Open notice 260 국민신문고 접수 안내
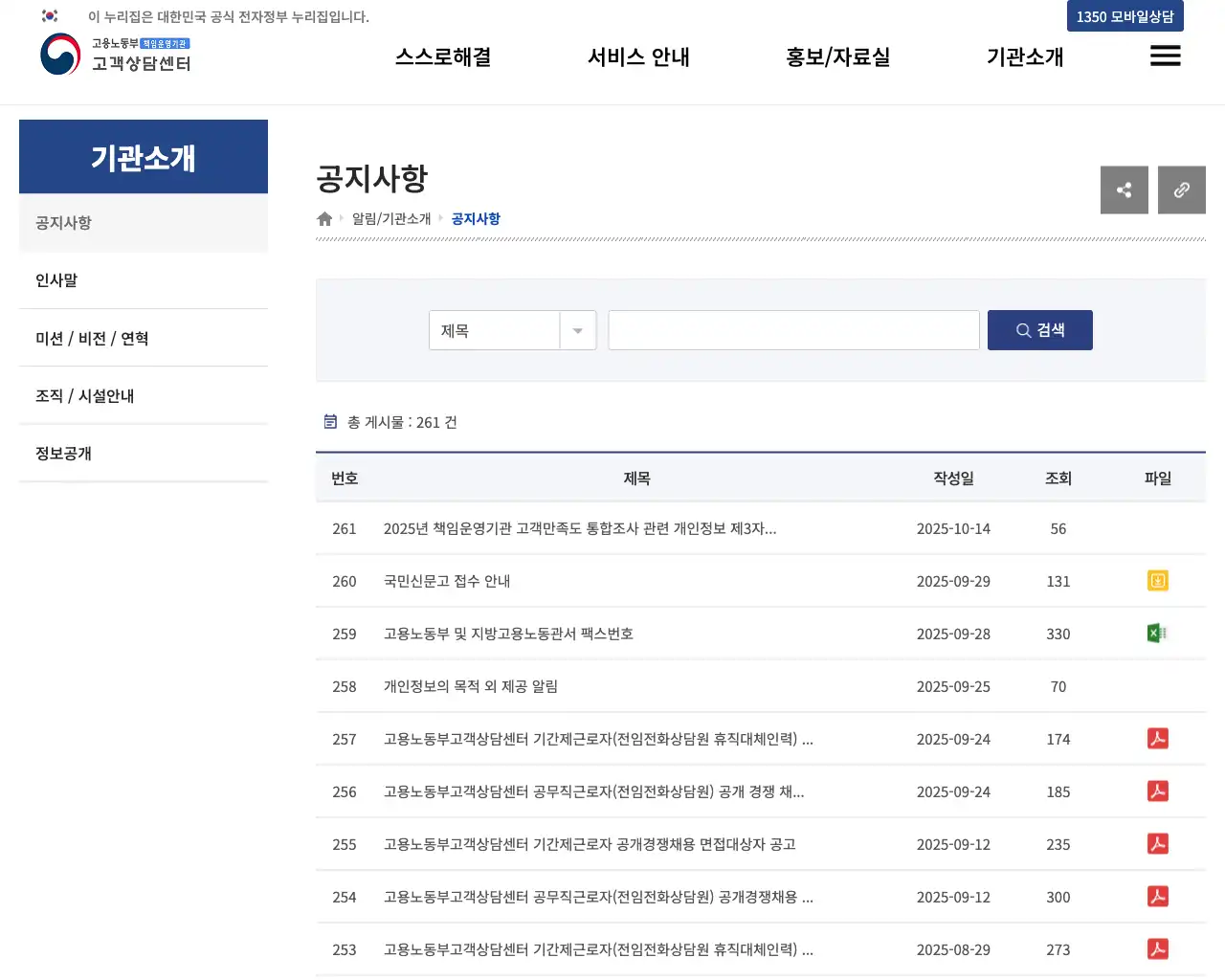Image resolution: width=1225 pixels, height=980 pixels. tap(447, 580)
